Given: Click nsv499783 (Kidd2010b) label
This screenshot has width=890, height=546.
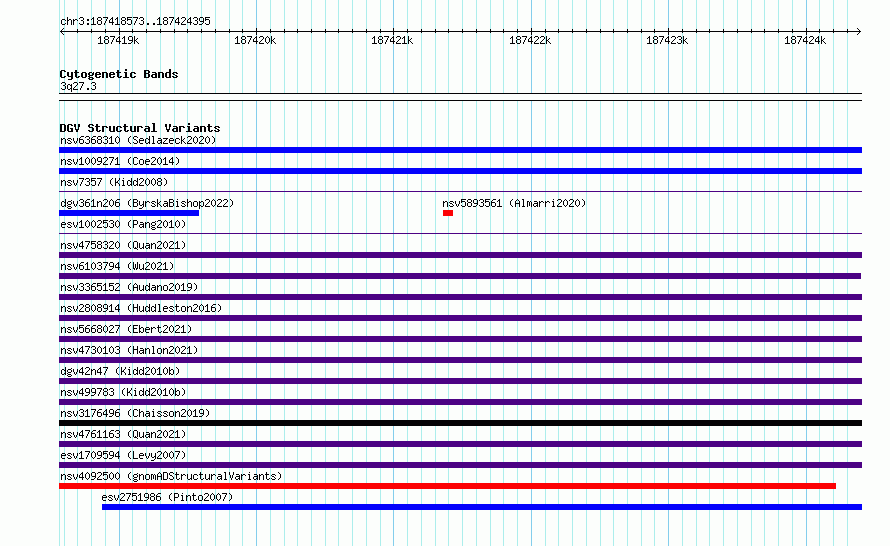Looking at the screenshot, I should pyautogui.click(x=123, y=392).
